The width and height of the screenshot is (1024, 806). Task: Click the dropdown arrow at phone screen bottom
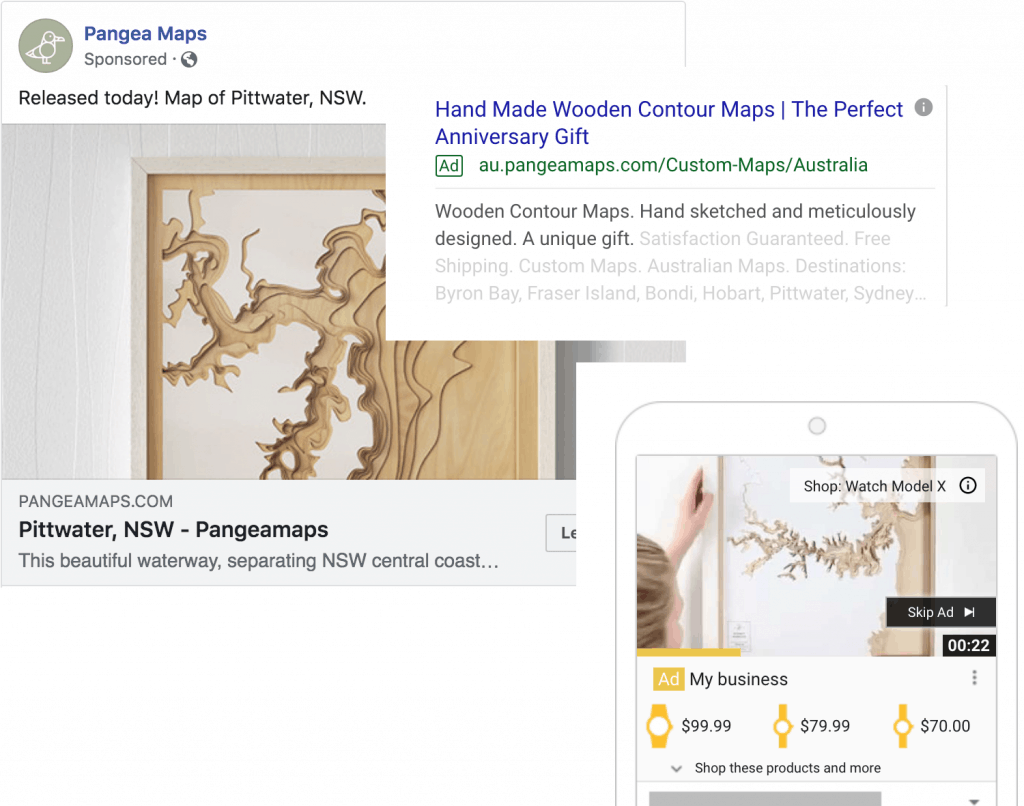pos(974,801)
